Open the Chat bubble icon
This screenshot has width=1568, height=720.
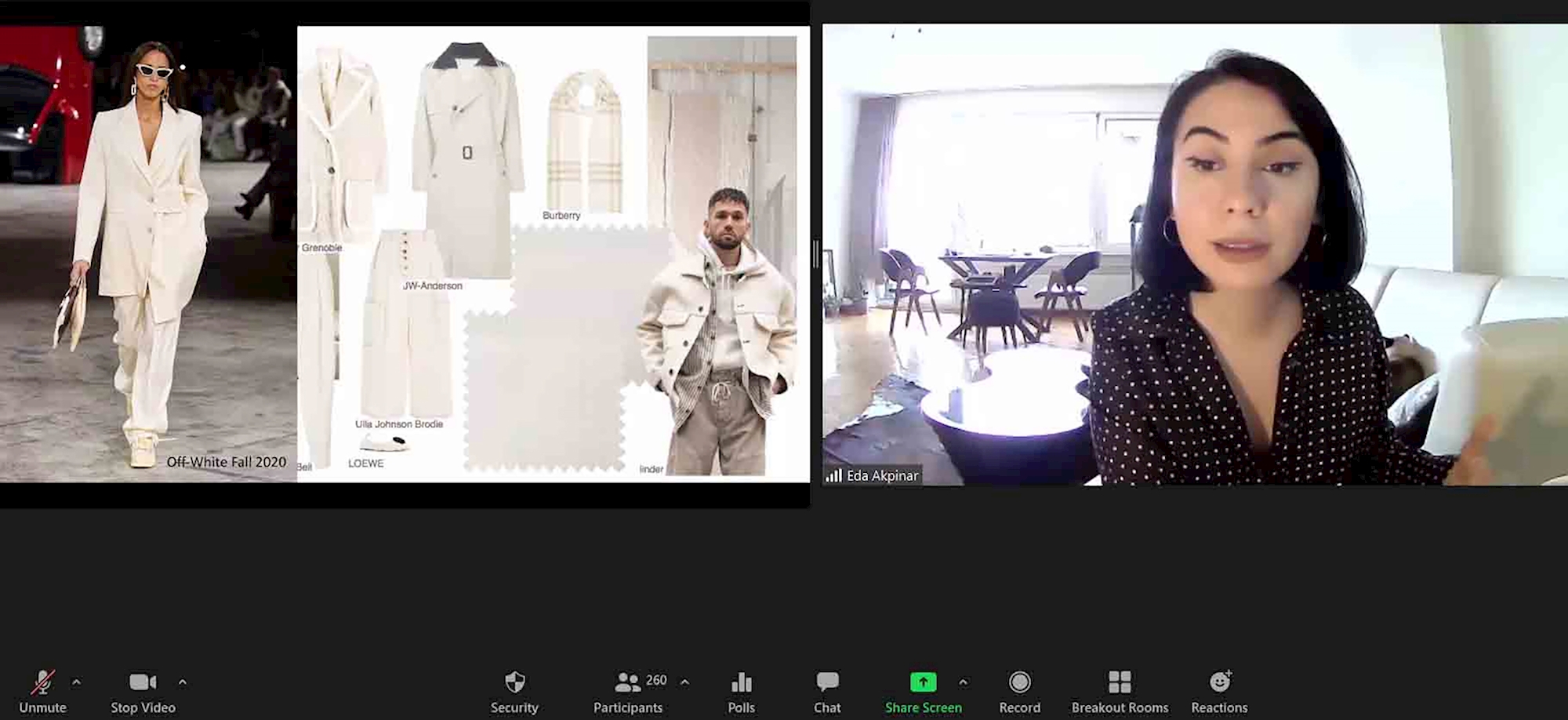(827, 682)
